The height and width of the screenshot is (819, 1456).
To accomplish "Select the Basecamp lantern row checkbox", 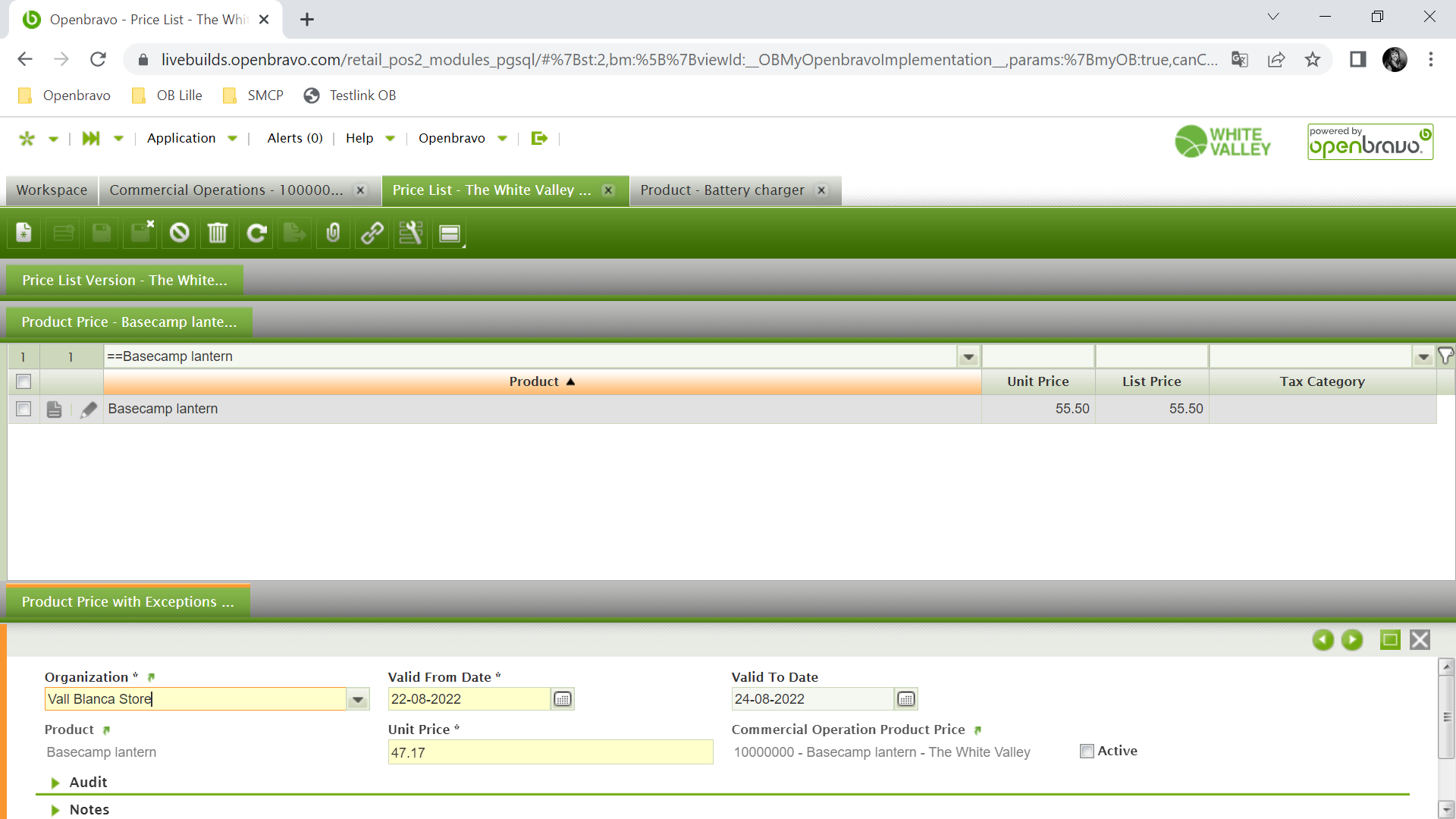I will (x=24, y=409).
